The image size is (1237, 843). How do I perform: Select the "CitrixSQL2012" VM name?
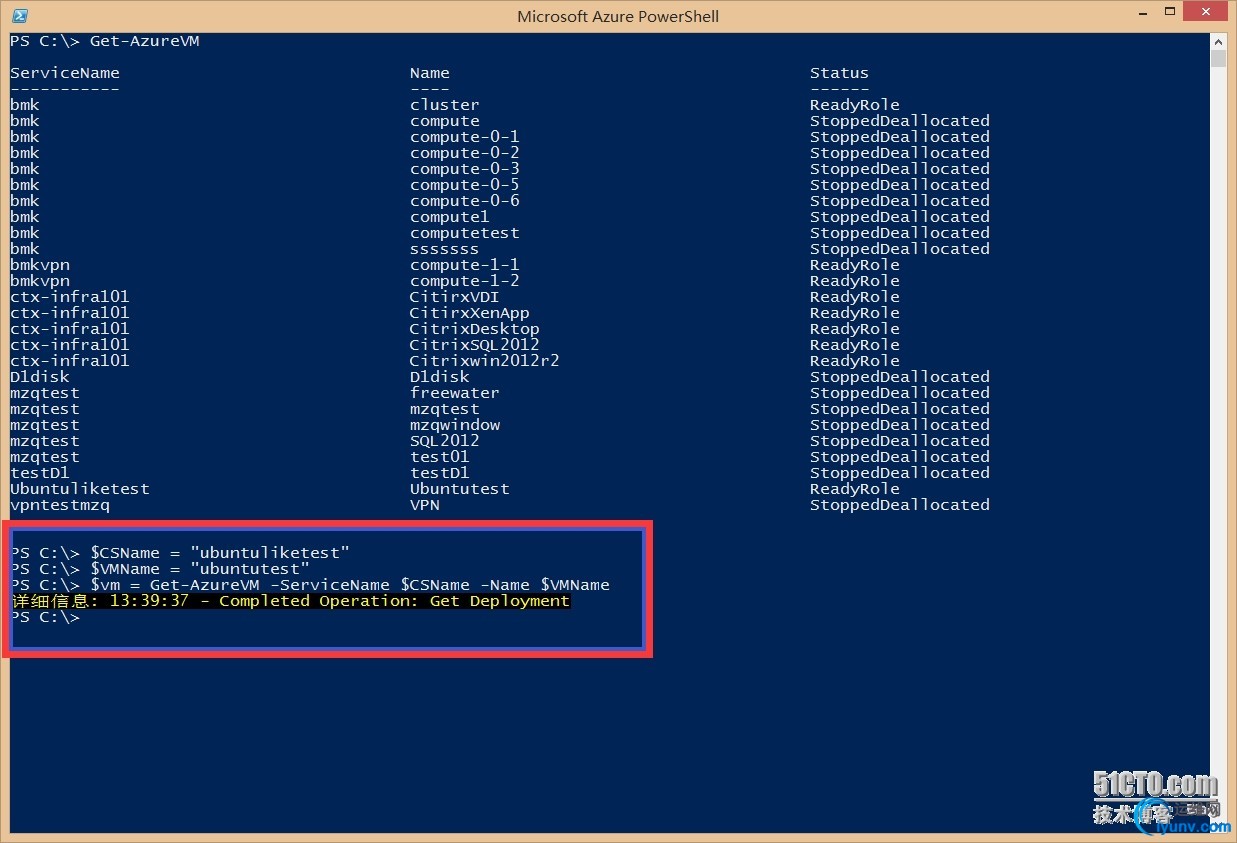(475, 345)
